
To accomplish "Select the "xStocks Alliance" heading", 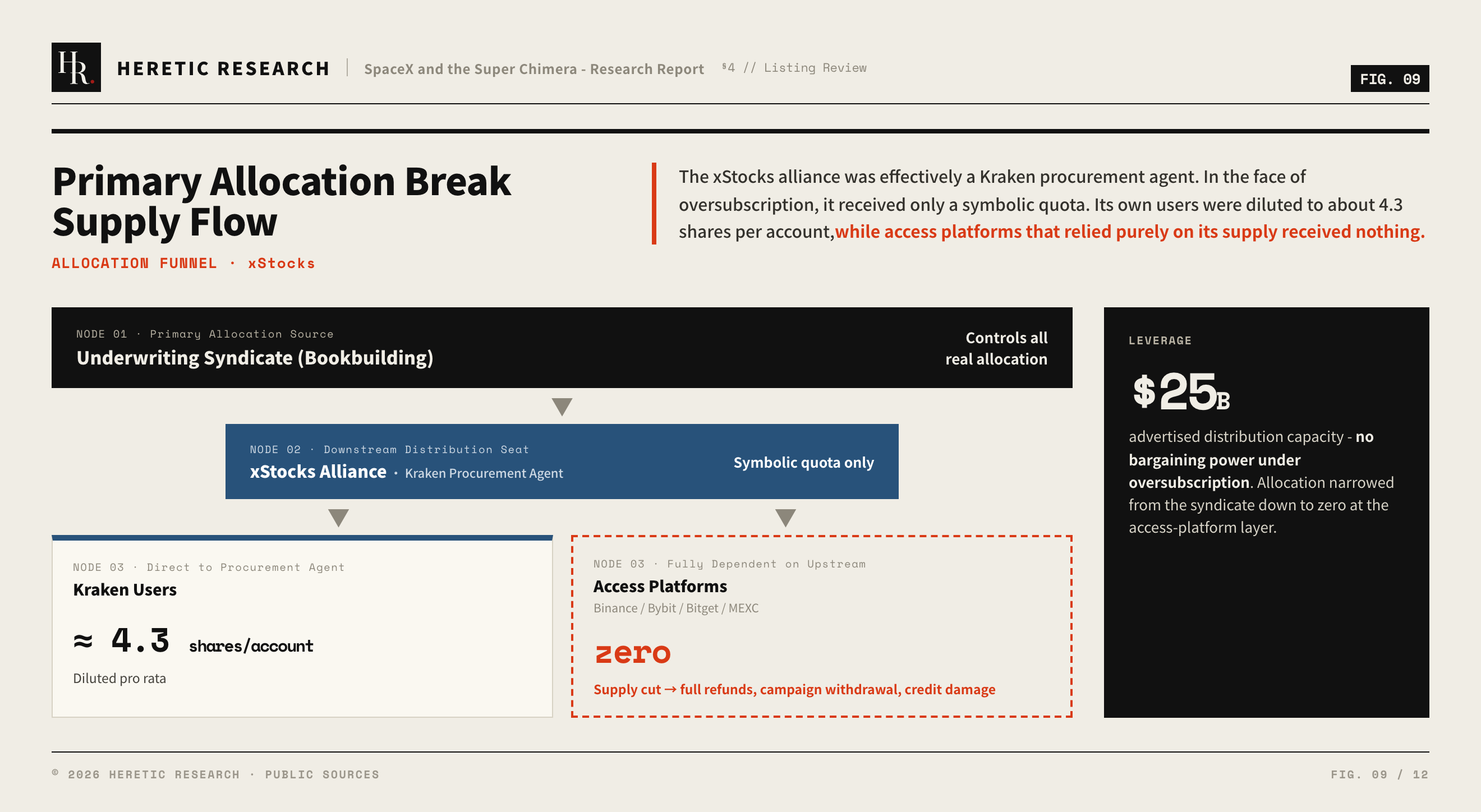I will [318, 472].
